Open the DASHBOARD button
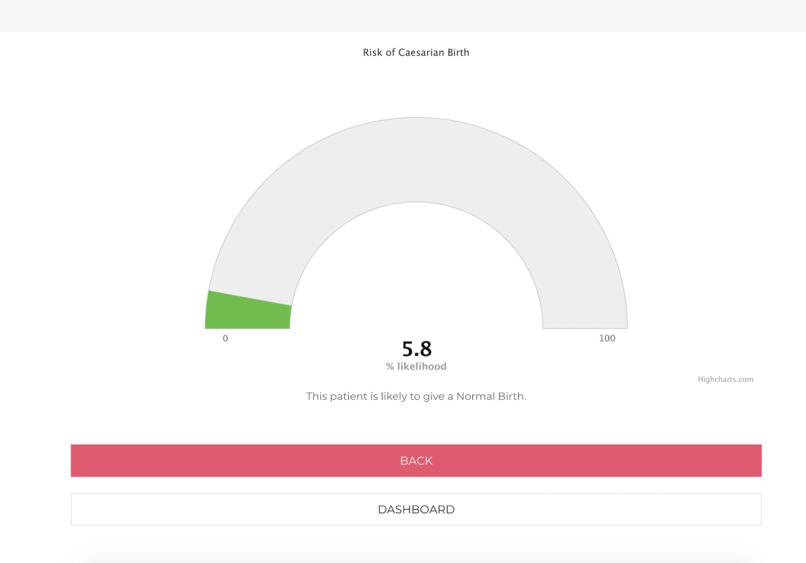Screen dimensions: 806x563 coord(416,509)
